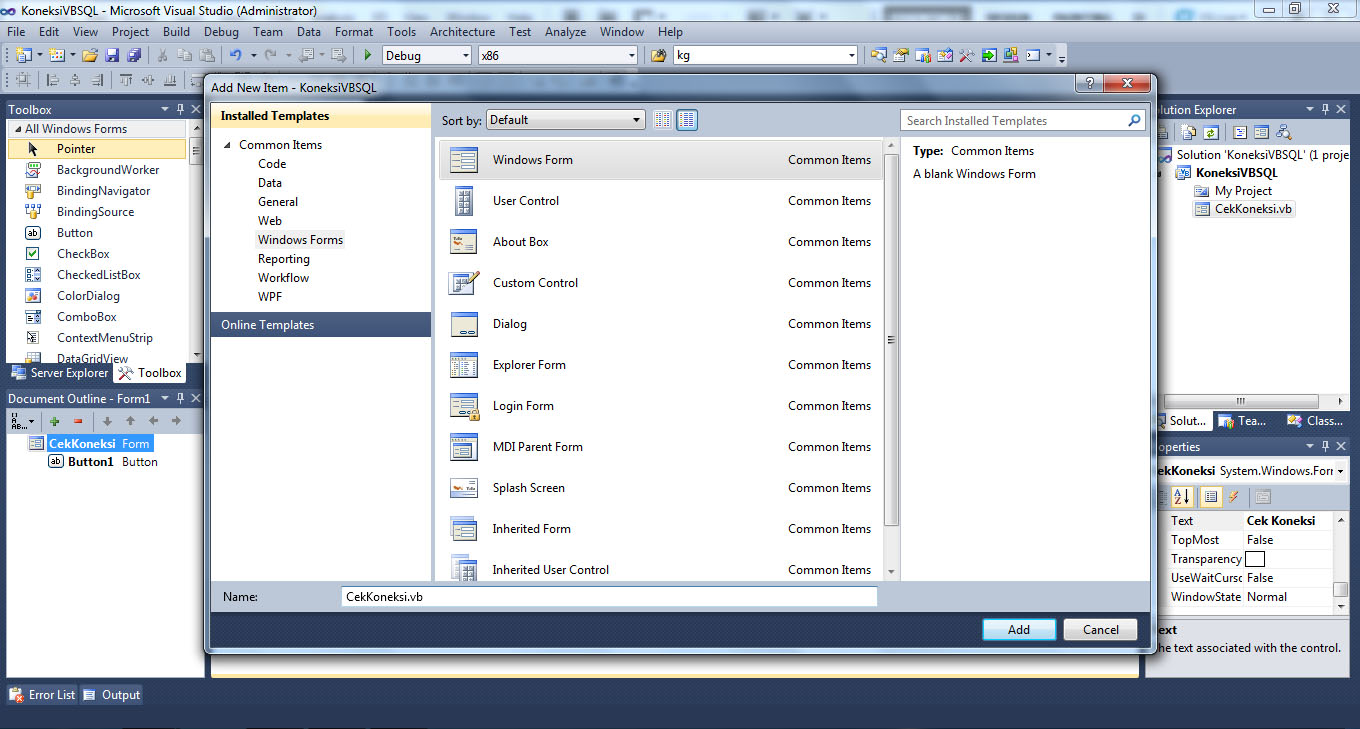Click the Find in Files icon beside kg box
Screen dimensions: 1360x729
[658, 56]
